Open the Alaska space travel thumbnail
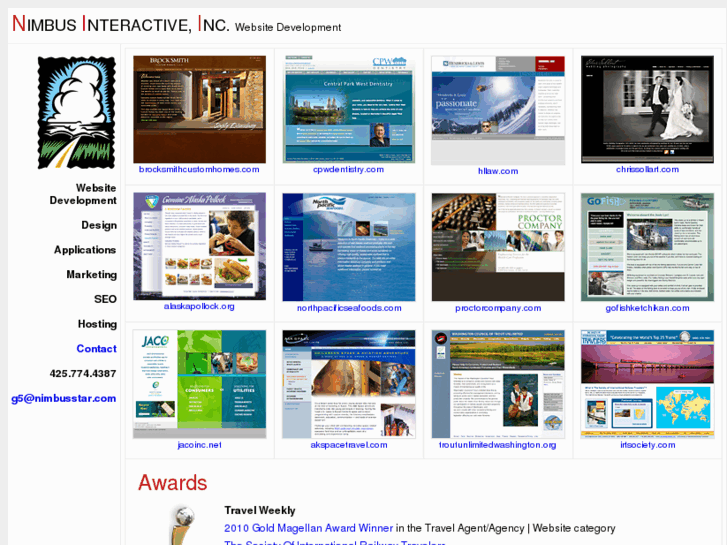The image size is (727, 545). [349, 384]
